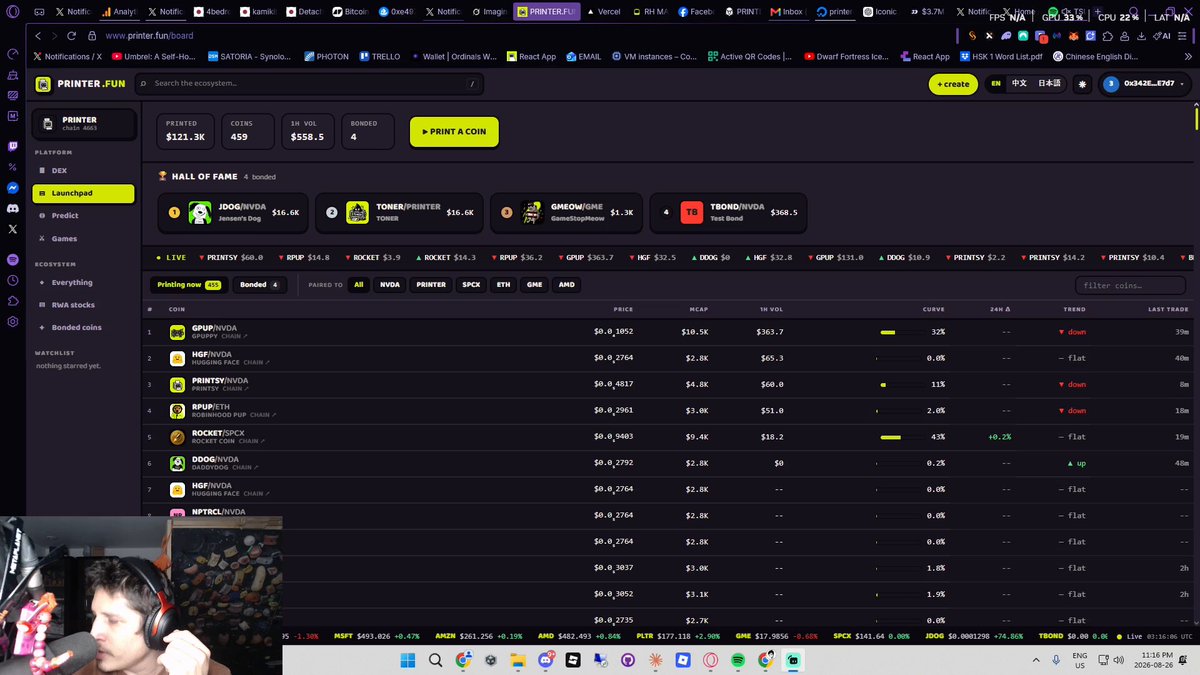Screen dimensions: 1200x675
Task: Click the browser page reload icon
Action: 74,36
